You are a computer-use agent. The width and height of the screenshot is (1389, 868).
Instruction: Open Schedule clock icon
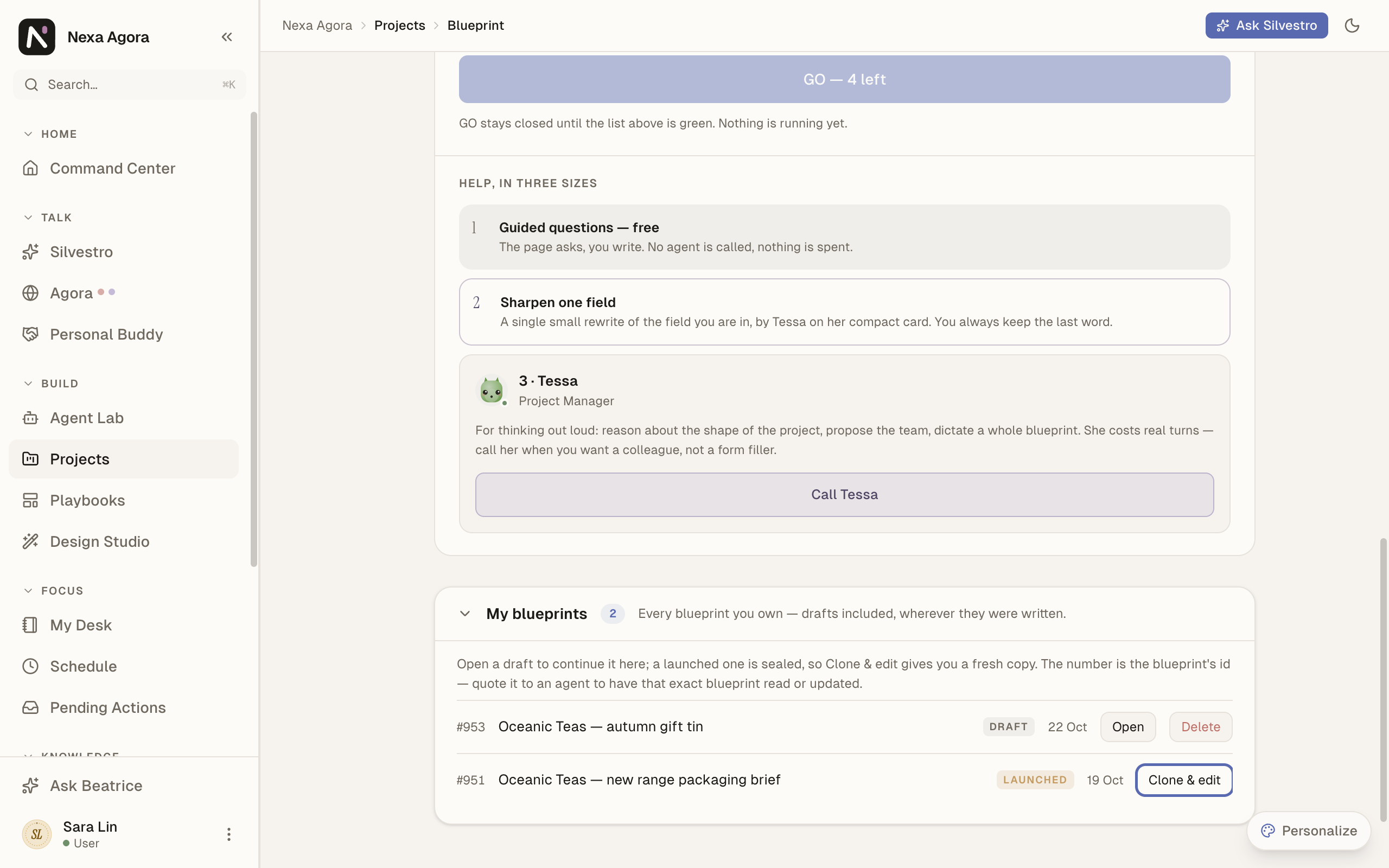click(x=30, y=666)
